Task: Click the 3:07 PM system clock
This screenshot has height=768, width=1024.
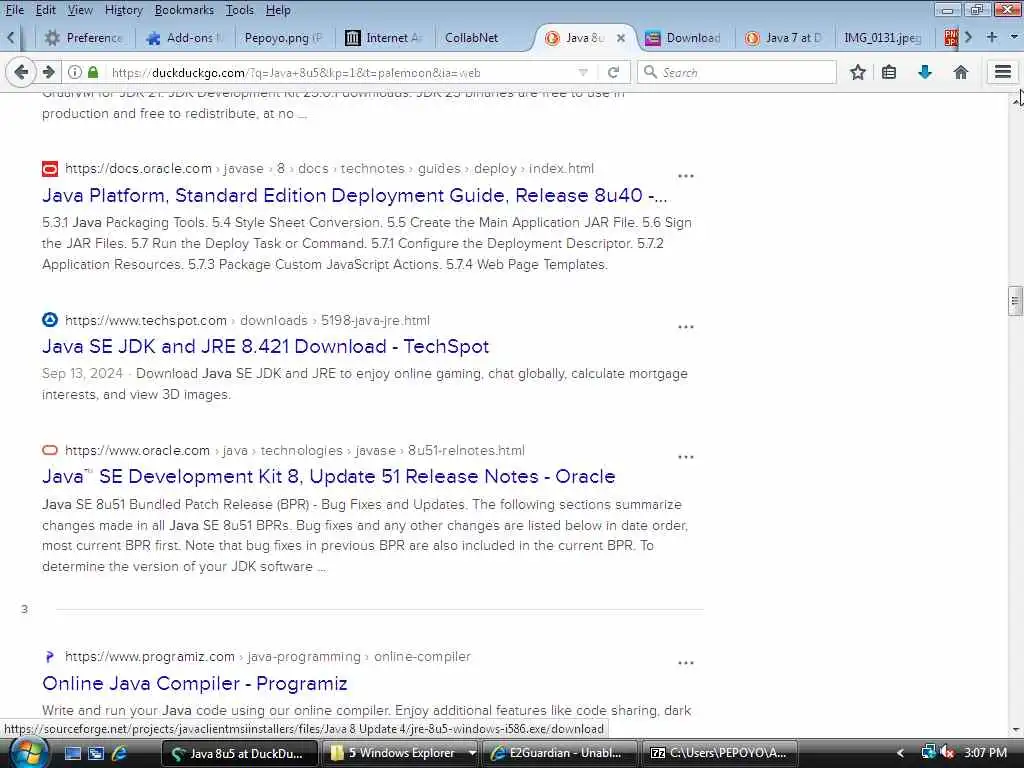Action: pyautogui.click(x=985, y=753)
